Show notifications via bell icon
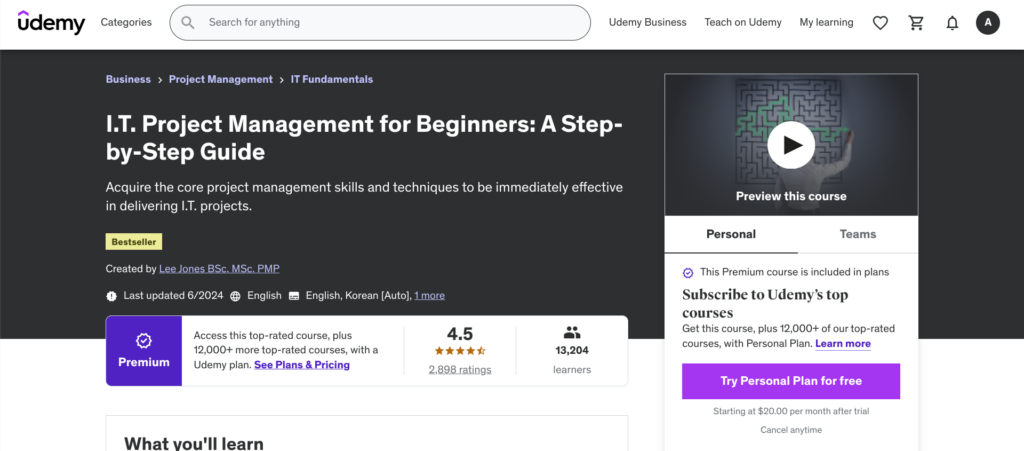1024x451 pixels. [952, 23]
